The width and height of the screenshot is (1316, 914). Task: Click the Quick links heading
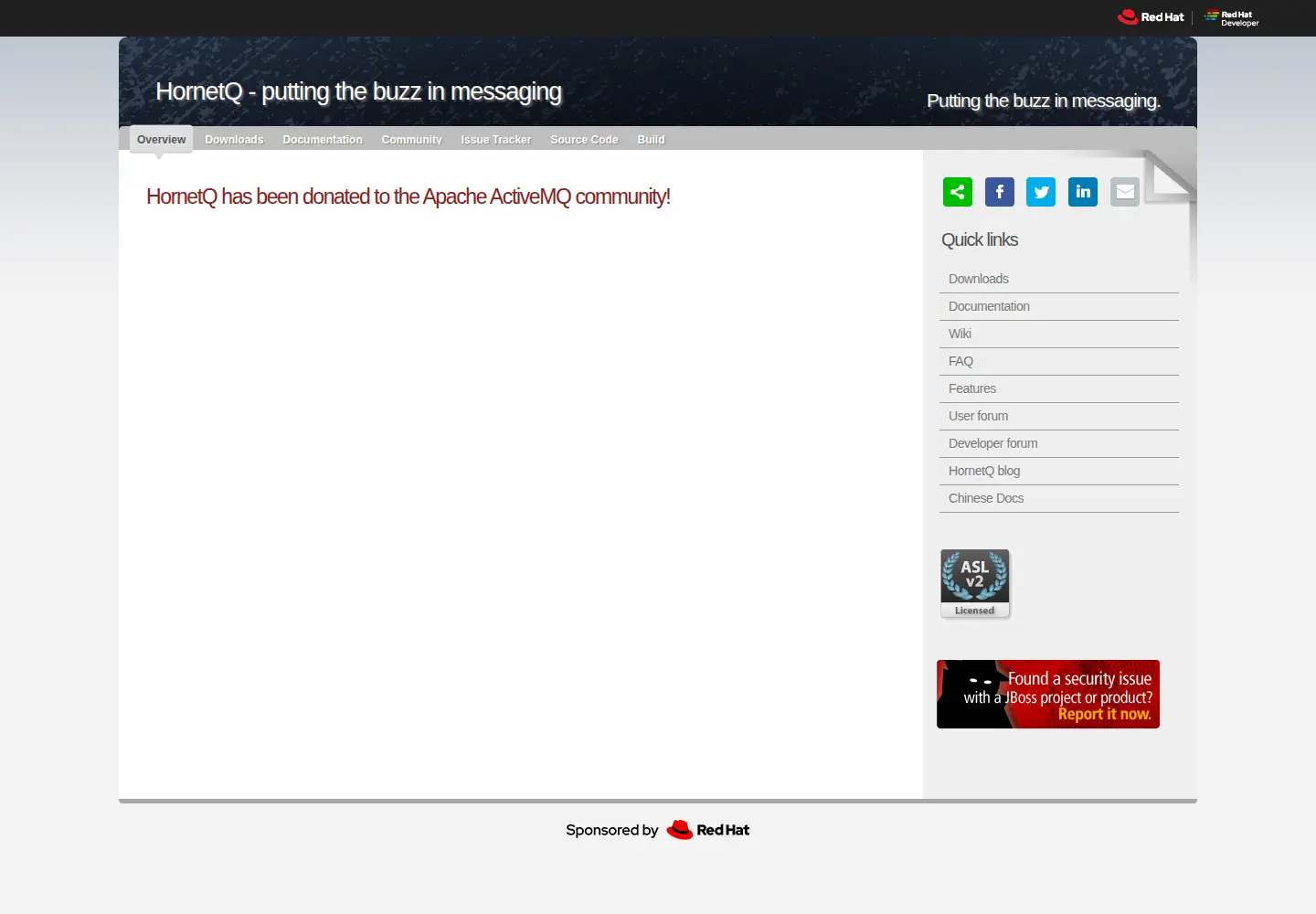980,239
